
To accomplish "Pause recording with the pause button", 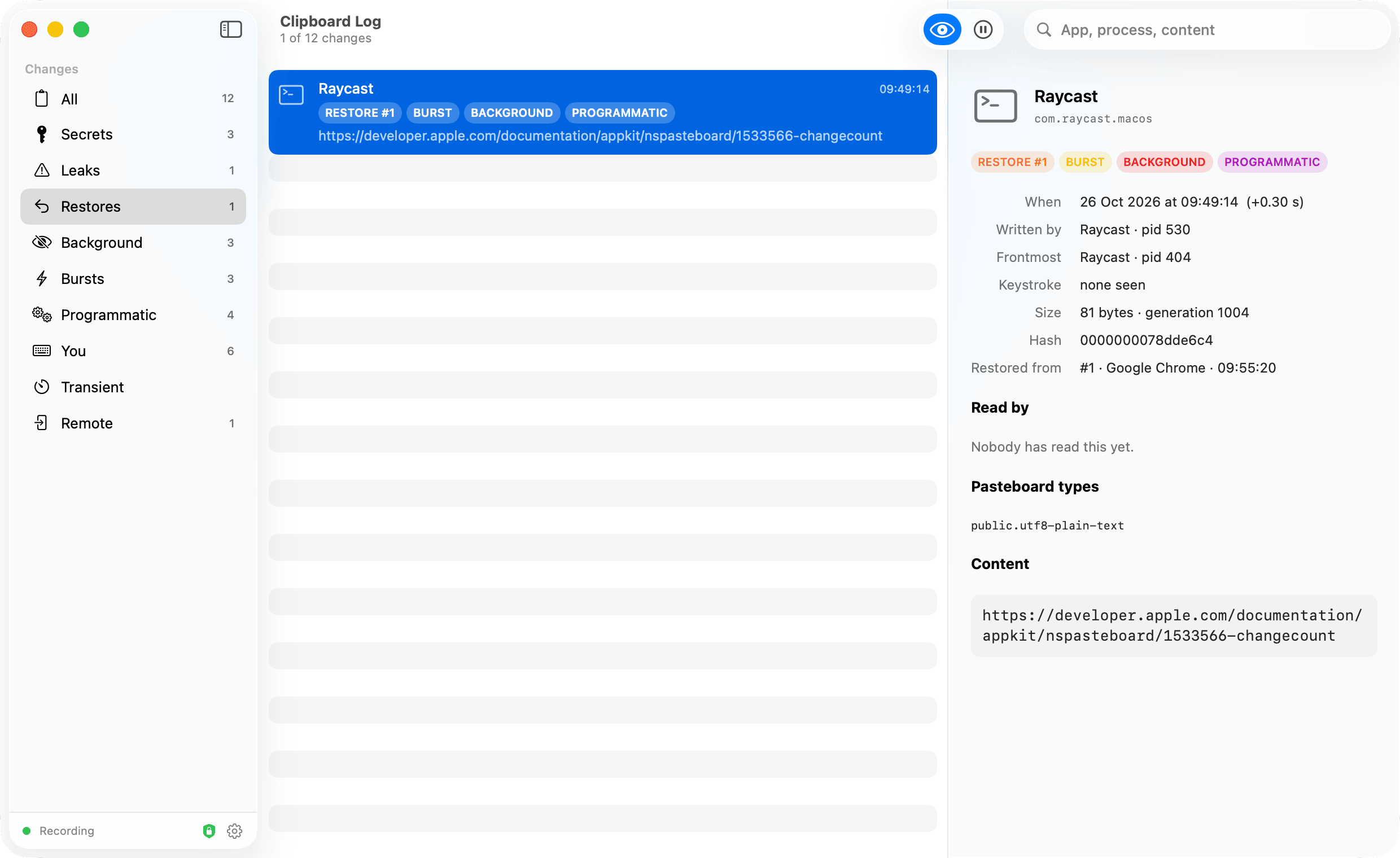I will [x=983, y=29].
